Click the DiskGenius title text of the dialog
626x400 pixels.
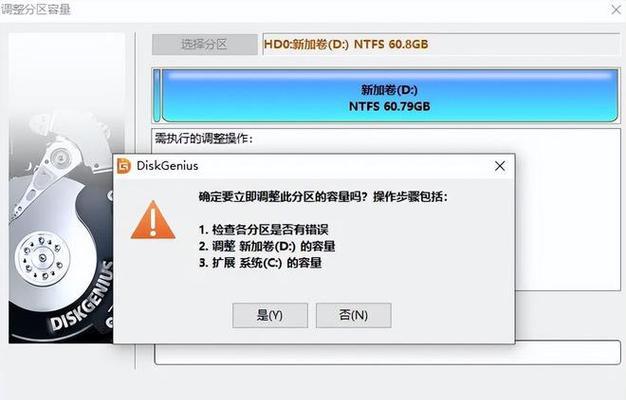(x=167, y=166)
